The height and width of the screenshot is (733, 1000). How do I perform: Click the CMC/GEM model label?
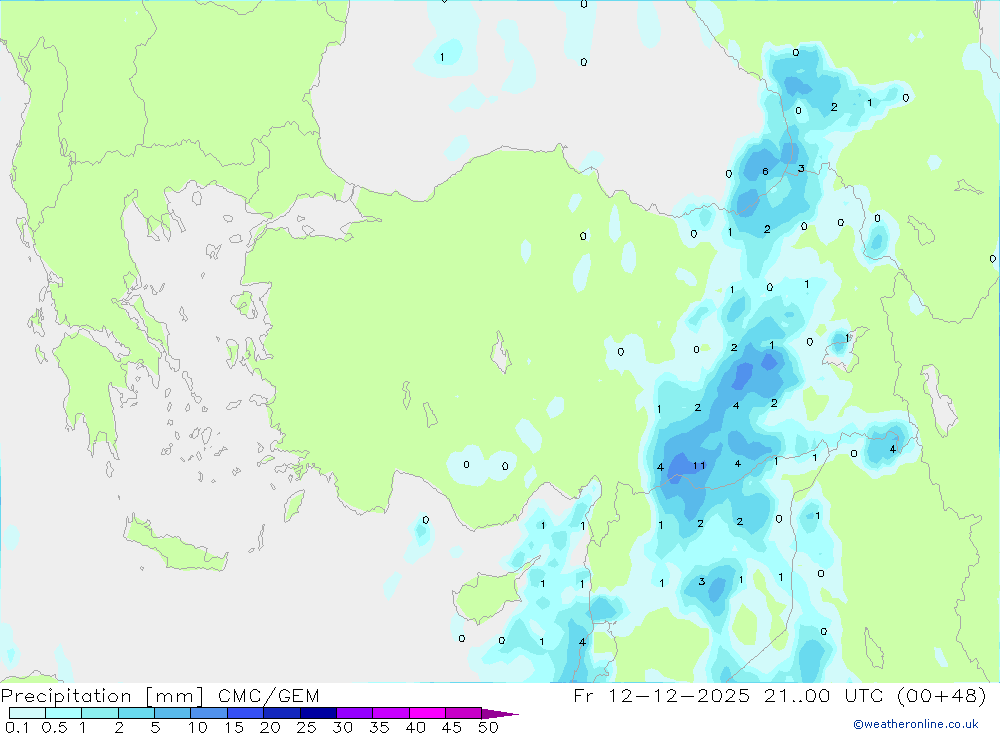(268, 696)
